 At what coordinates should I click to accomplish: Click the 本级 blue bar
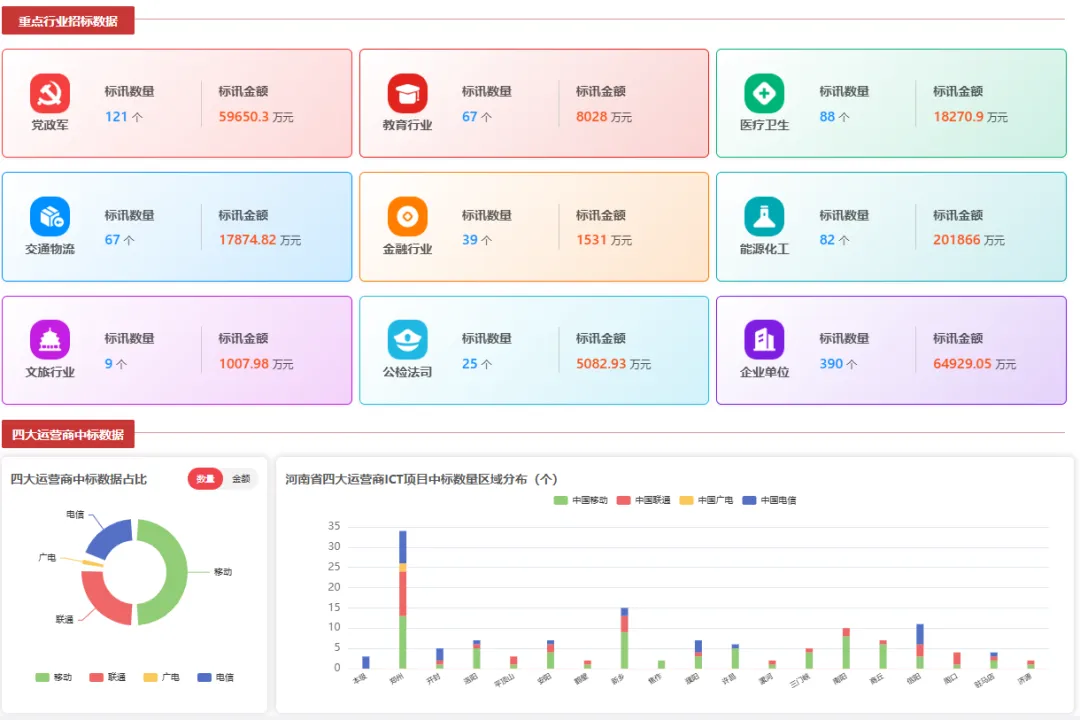pyautogui.click(x=366, y=662)
